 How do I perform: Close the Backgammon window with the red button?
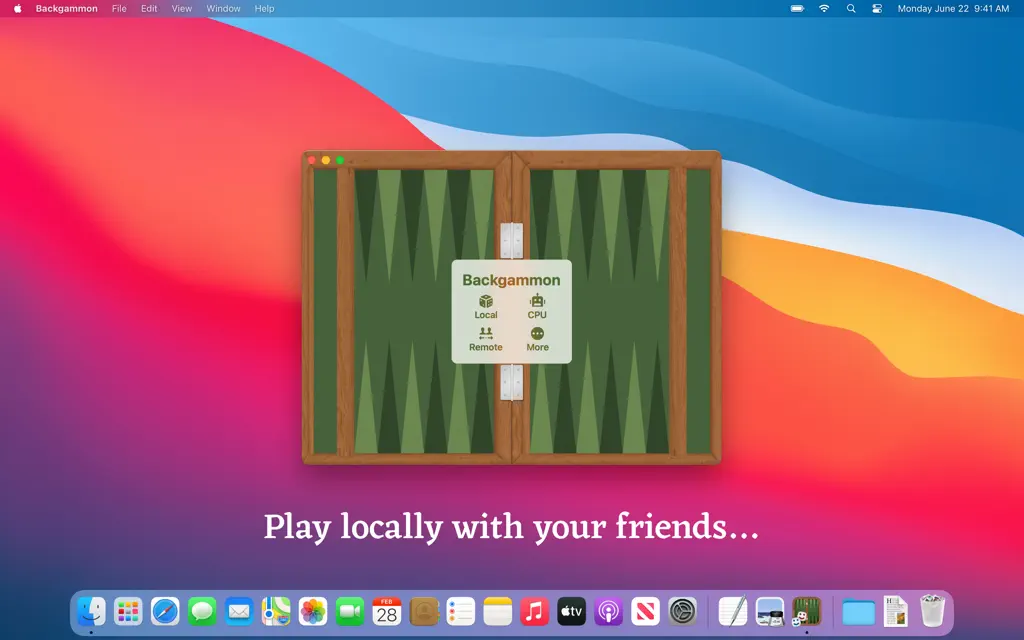point(312,160)
